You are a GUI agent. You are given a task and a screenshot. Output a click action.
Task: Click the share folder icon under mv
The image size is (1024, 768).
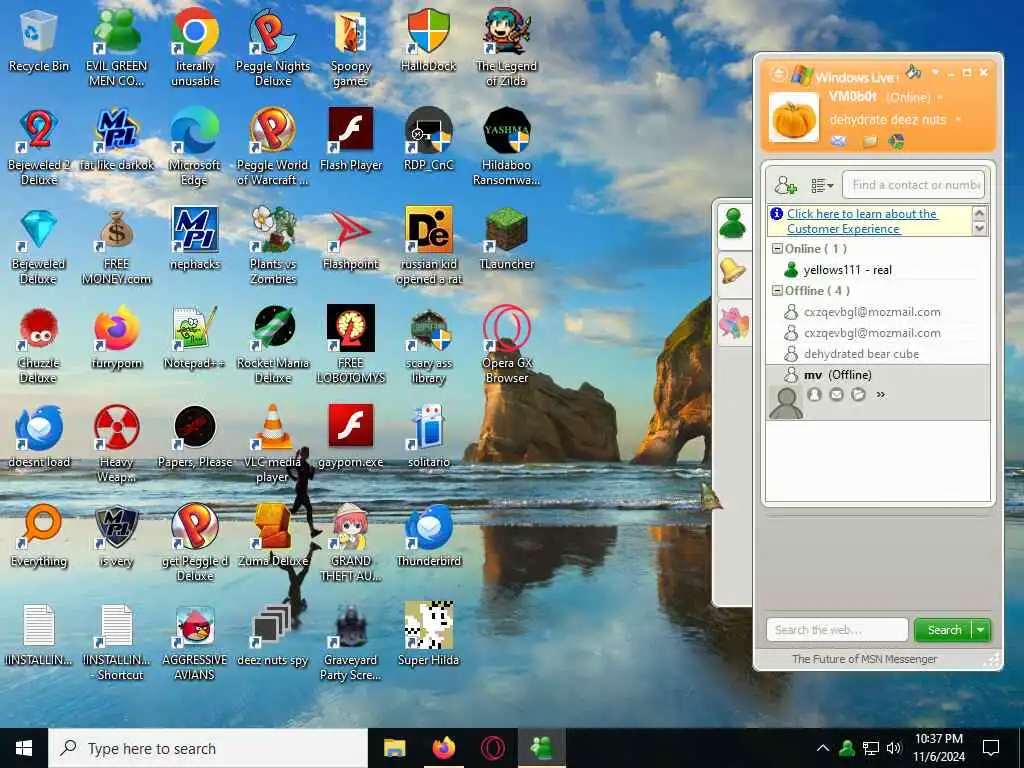[x=858, y=394]
